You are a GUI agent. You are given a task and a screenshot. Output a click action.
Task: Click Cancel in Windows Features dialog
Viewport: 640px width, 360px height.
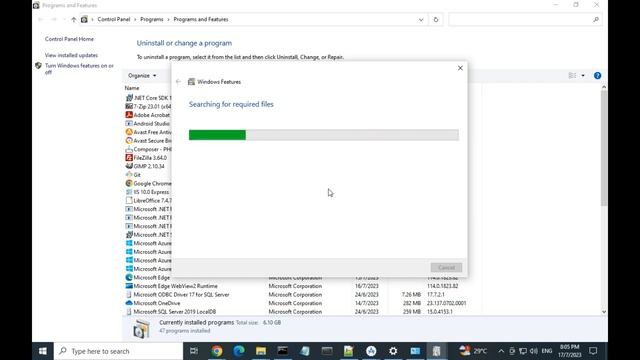click(446, 267)
